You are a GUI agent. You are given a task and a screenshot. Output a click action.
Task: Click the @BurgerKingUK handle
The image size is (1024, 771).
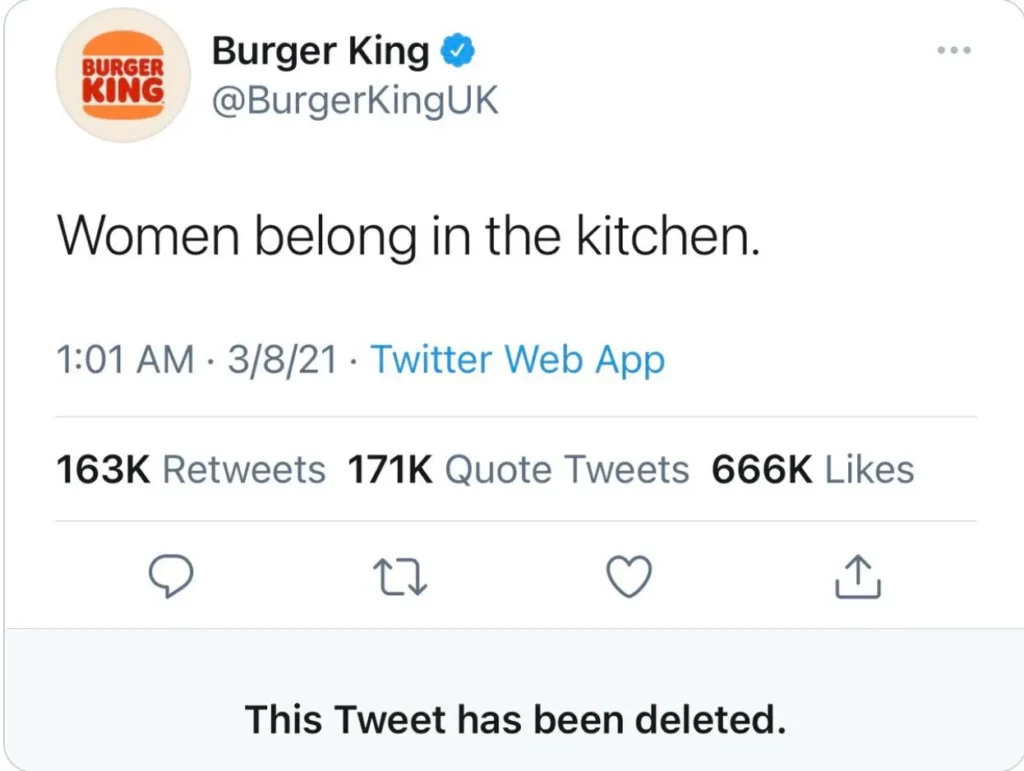pyautogui.click(x=355, y=100)
